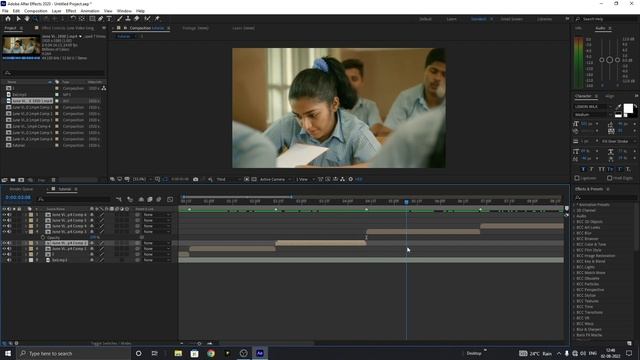Click the timeline zoom slider at bottom

(x=199, y=343)
